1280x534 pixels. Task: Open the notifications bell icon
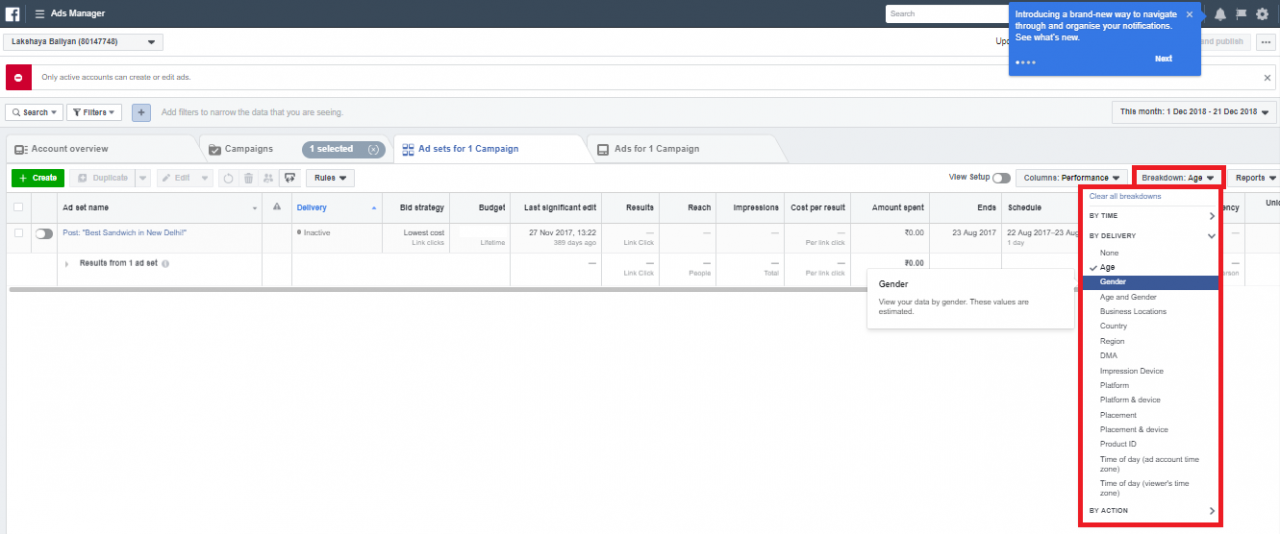click(x=1220, y=14)
